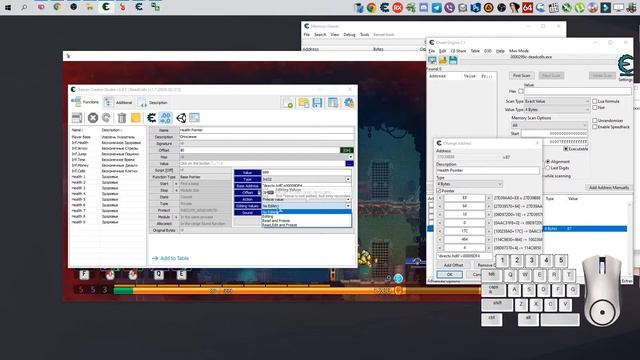Click the save floppy icon in Cheat Engine

pos(453,60)
